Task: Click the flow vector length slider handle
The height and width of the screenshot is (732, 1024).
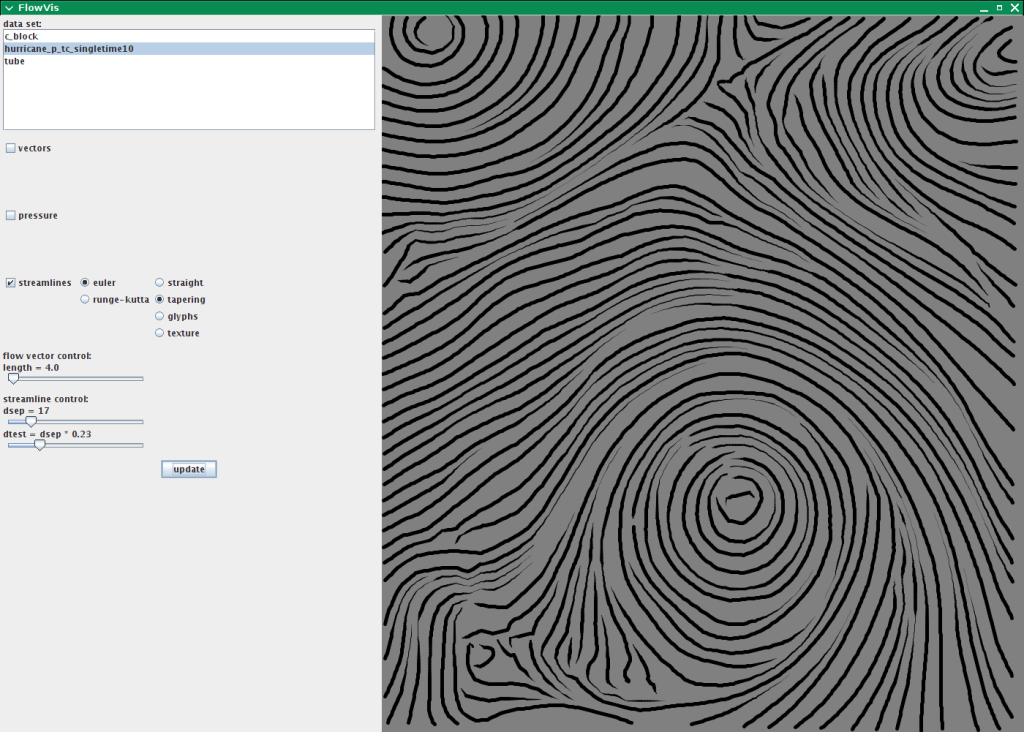Action: coord(13,379)
